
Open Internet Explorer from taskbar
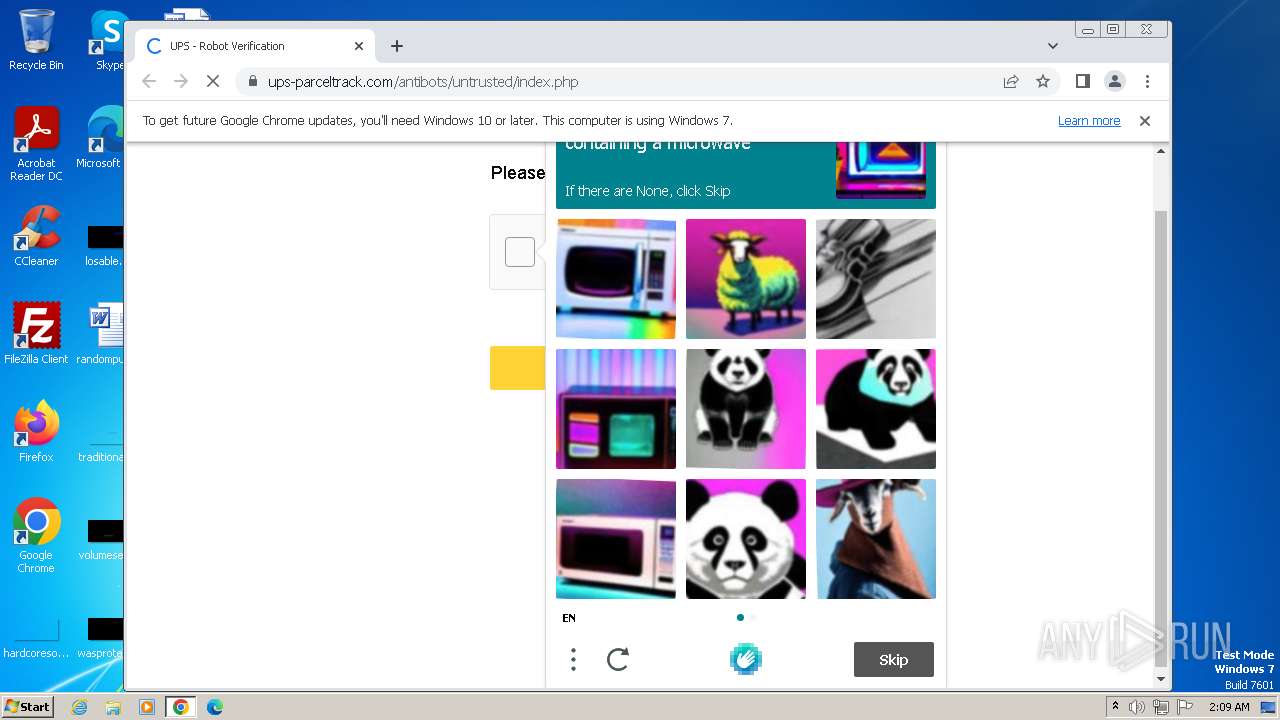[80, 707]
